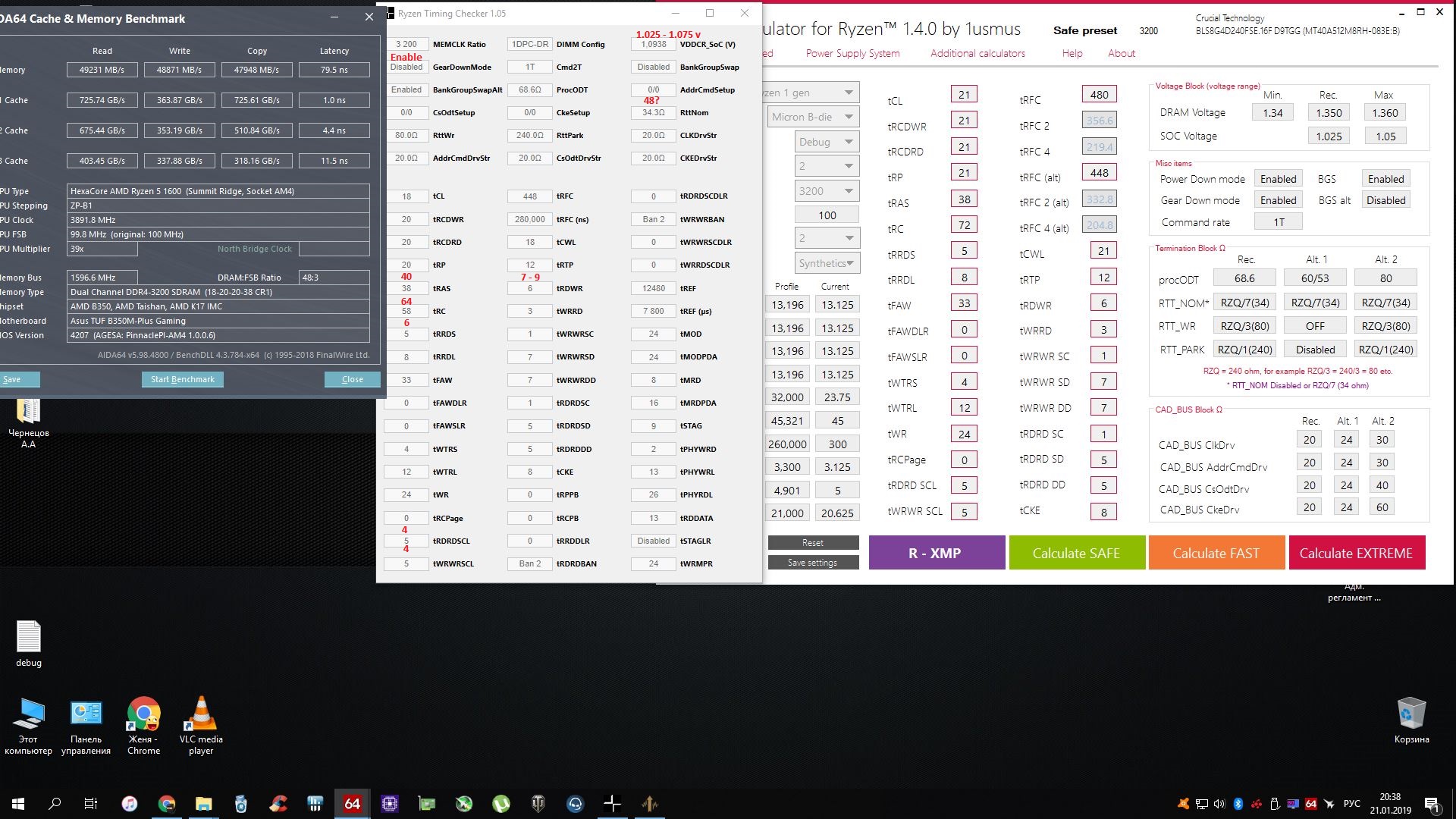Open the Additional calculators tab

[x=977, y=53]
